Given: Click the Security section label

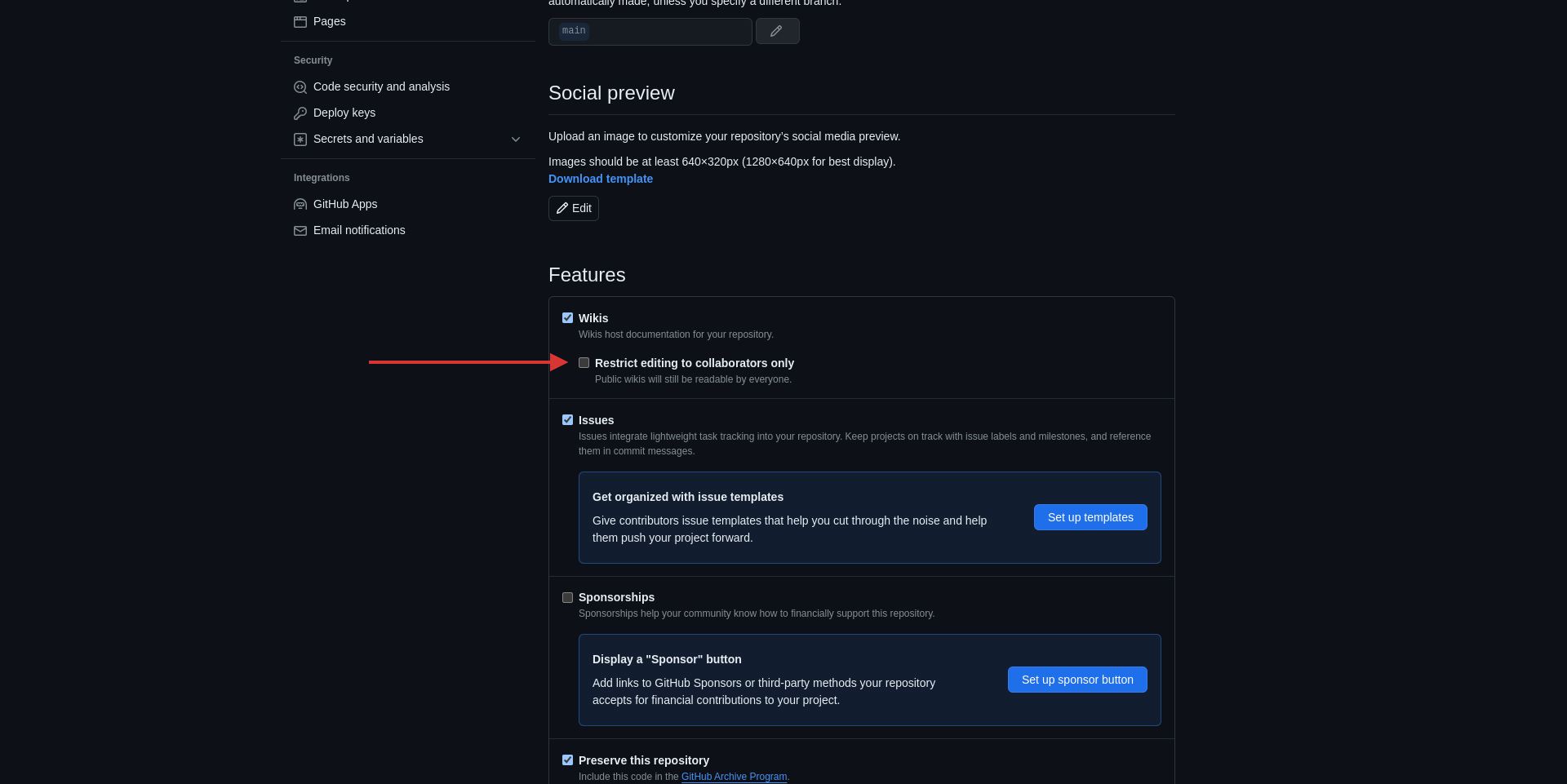Looking at the screenshot, I should pos(313,60).
